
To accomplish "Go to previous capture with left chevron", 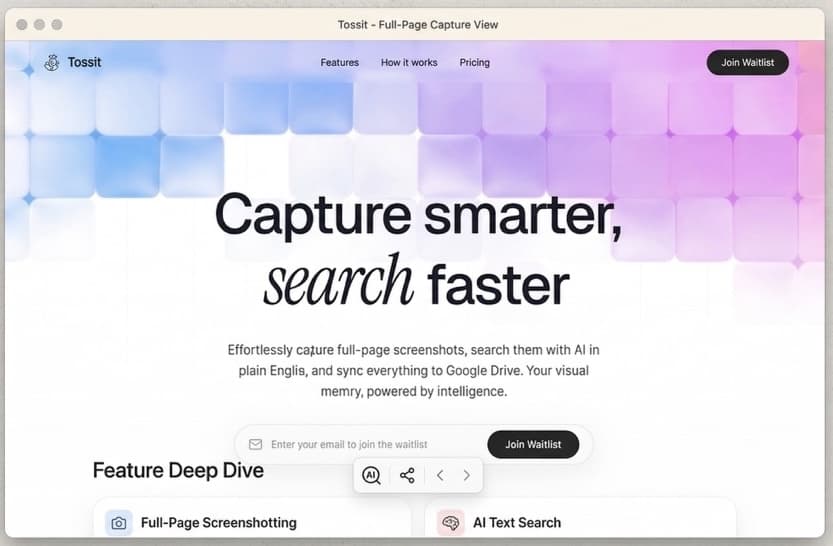I will pyautogui.click(x=440, y=475).
